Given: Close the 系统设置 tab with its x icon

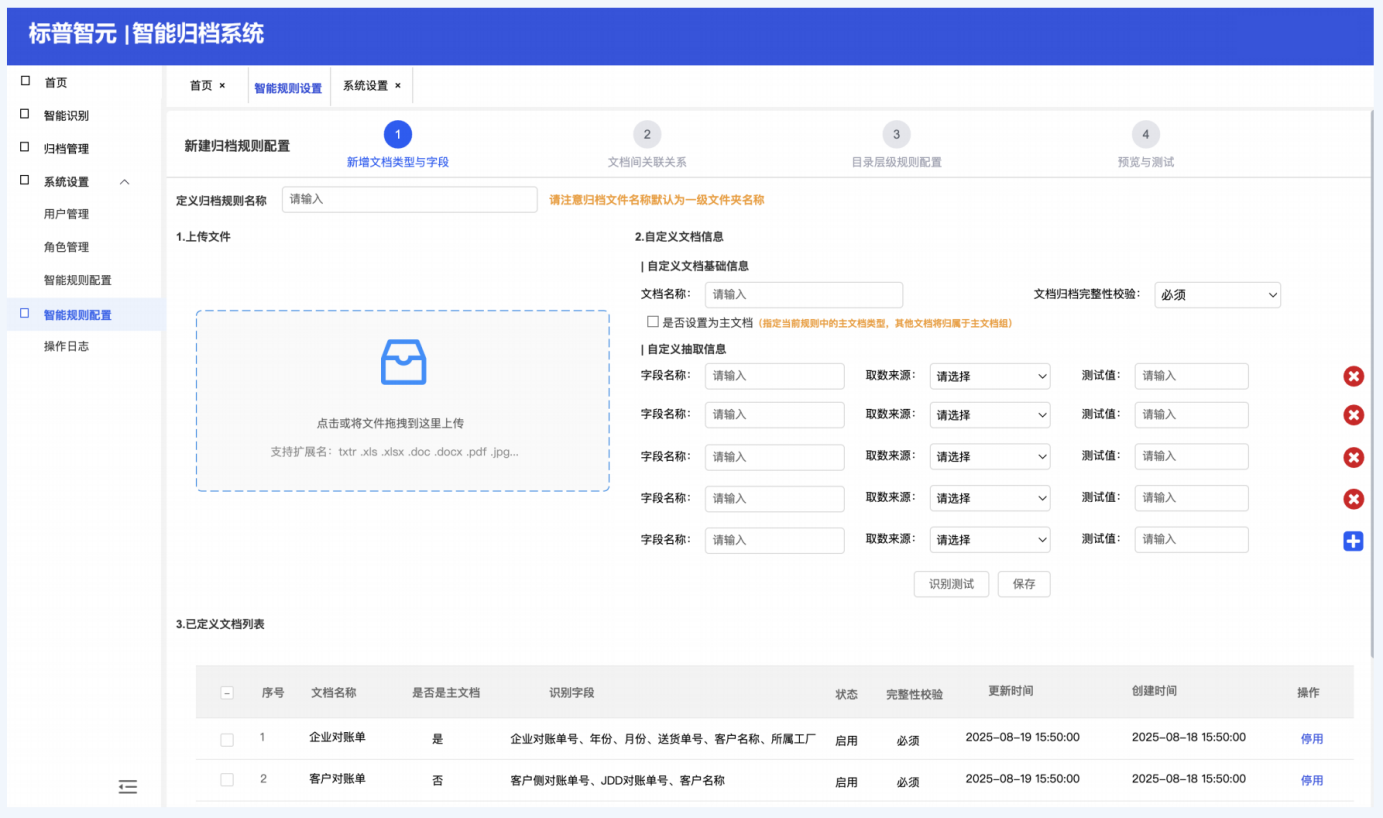Looking at the screenshot, I should 397,86.
